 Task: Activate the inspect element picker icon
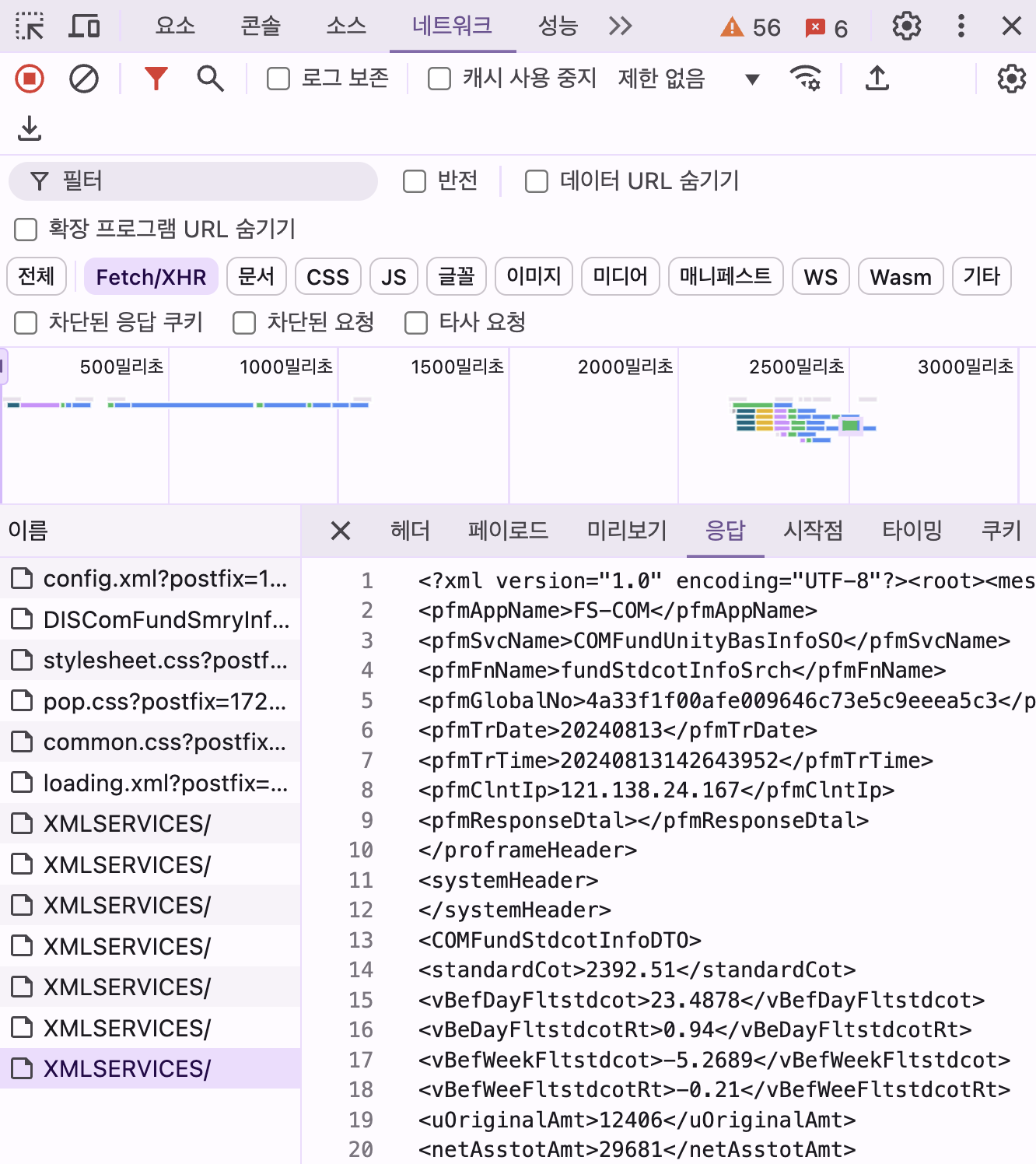point(30,26)
